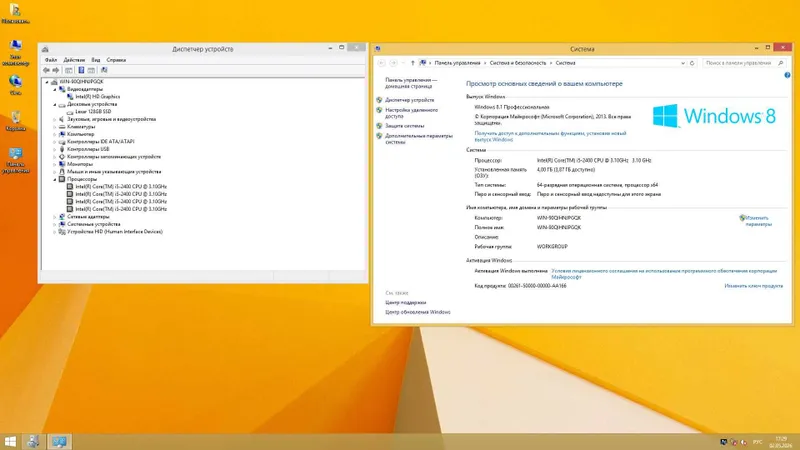800x450 pixels.
Task: Click the refresh icon in Система address bar
Action: pyautogui.click(x=692, y=63)
